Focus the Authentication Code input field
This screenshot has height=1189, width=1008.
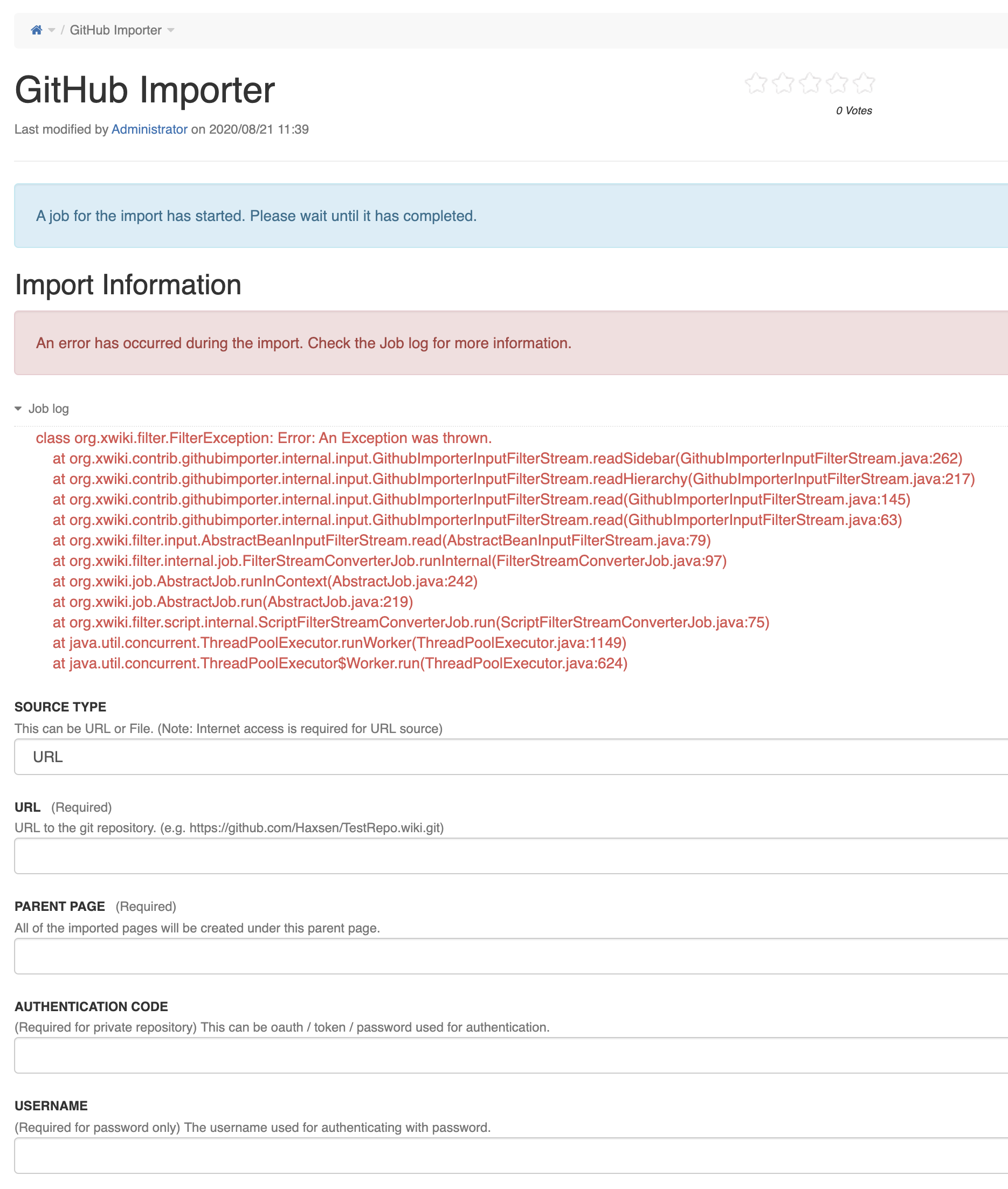[511, 1055]
